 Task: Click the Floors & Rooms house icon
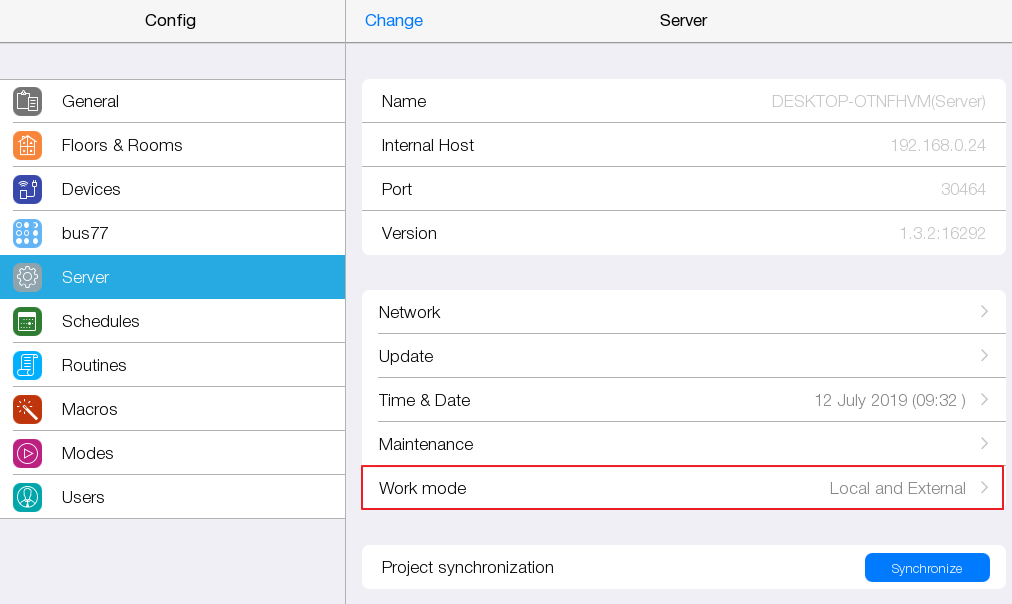[x=28, y=145]
